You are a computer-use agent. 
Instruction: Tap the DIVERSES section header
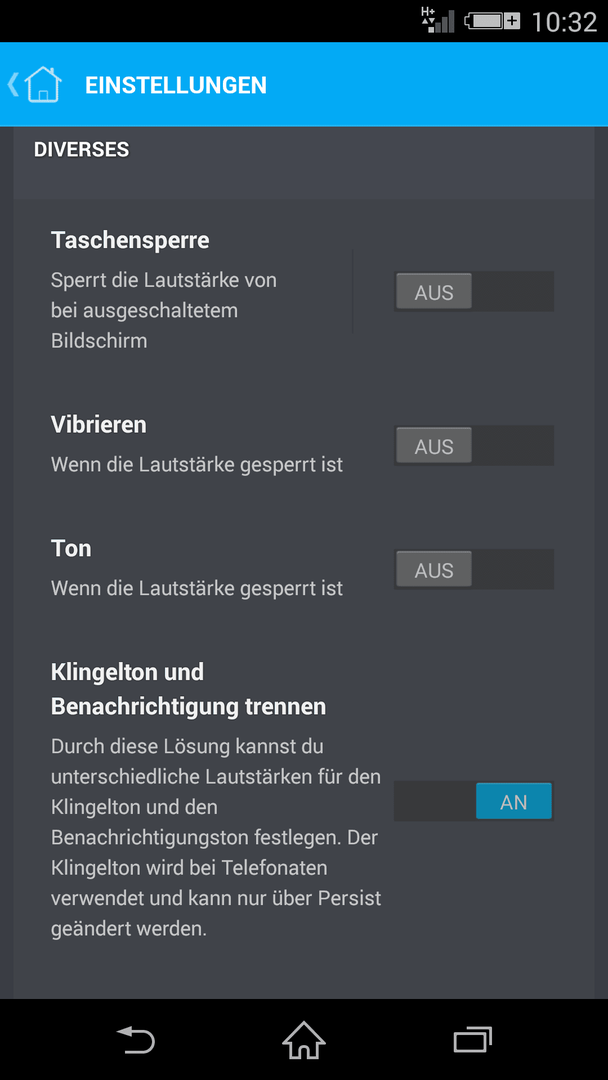pyautogui.click(x=81, y=149)
